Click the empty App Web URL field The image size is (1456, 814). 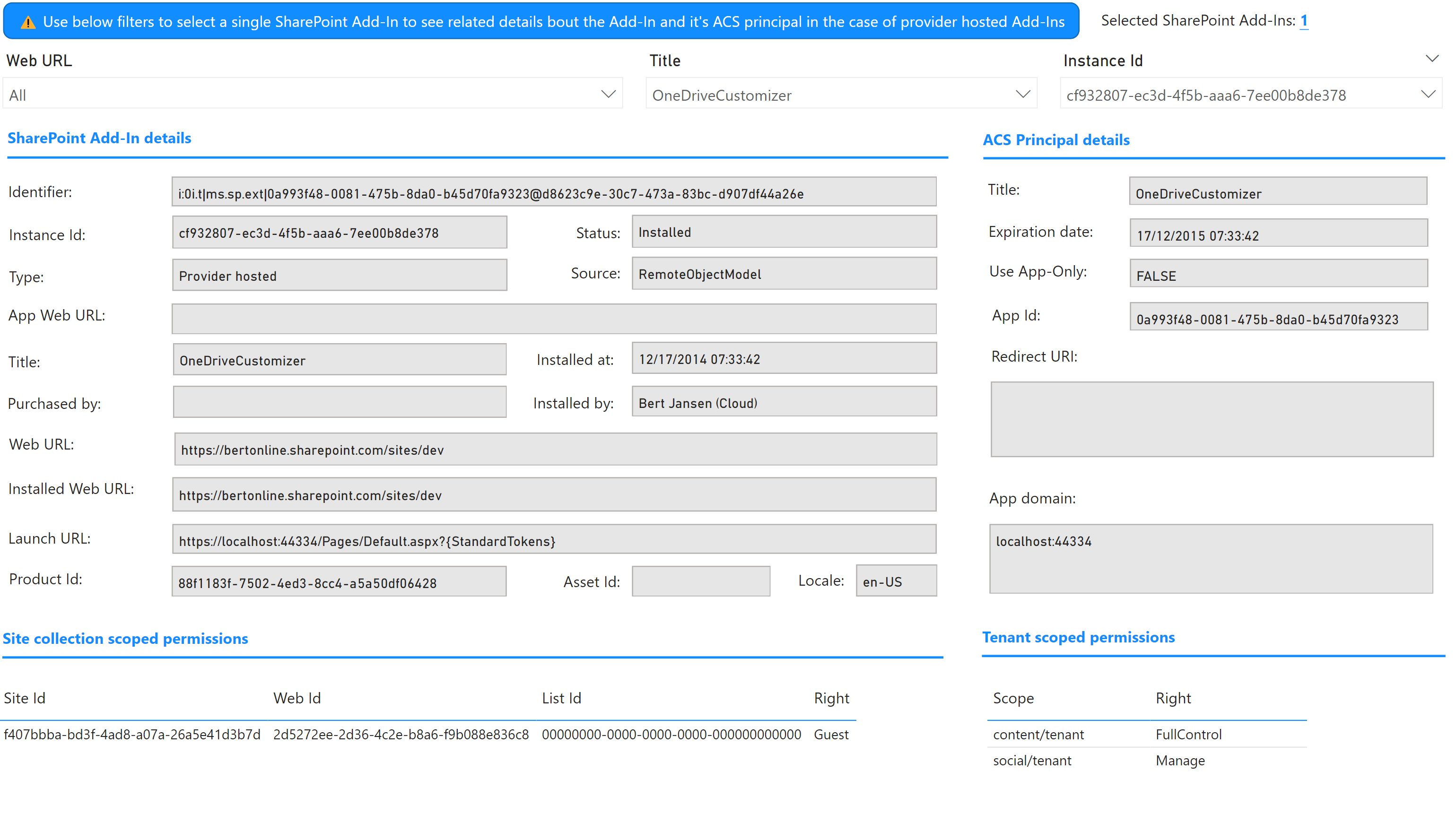554,319
